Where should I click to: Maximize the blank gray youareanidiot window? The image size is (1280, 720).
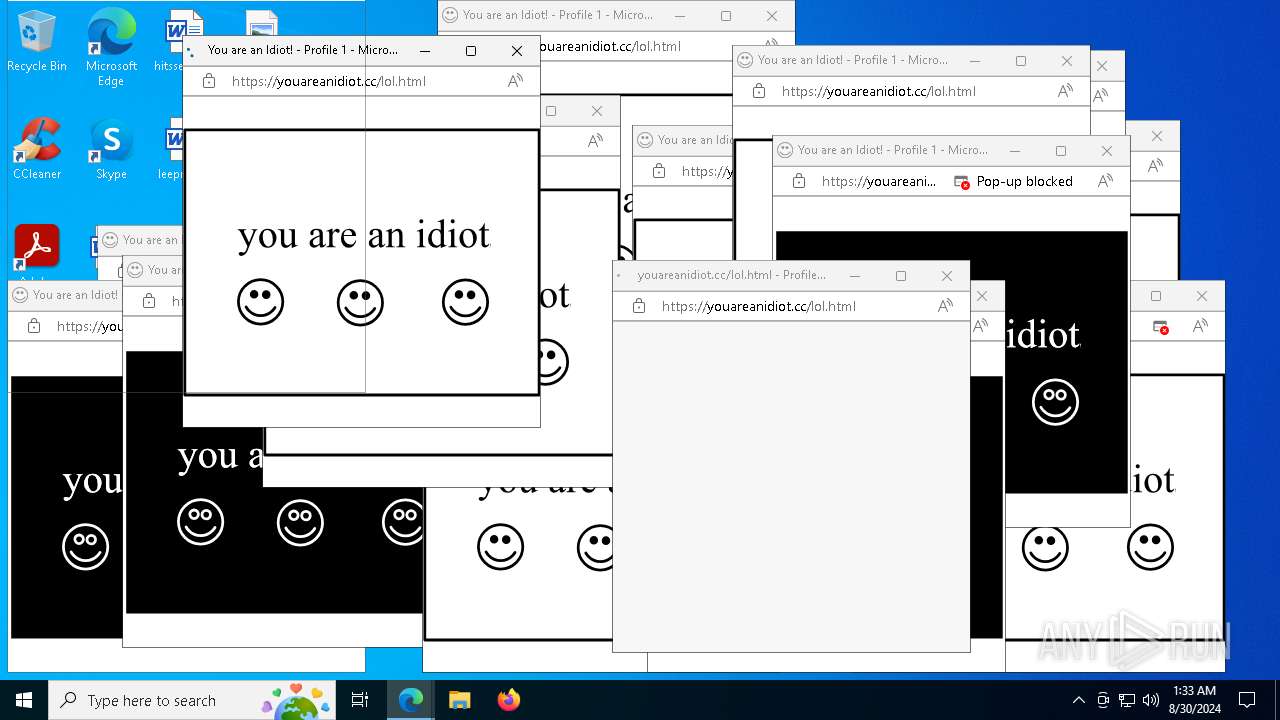tap(901, 276)
